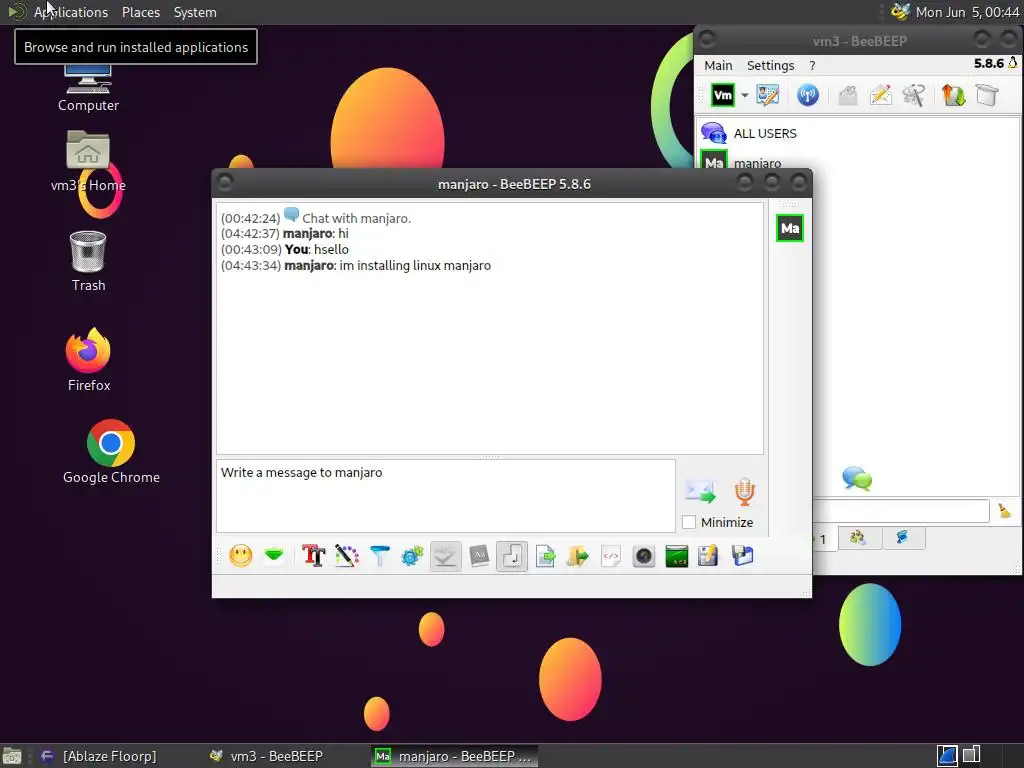
Task: Open the font color pencil palette
Action: [x=347, y=556]
